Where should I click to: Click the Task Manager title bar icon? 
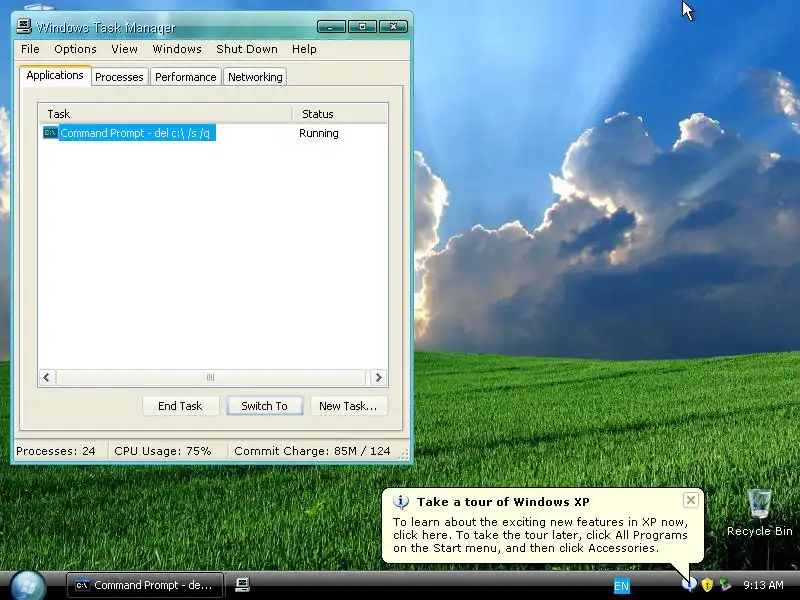click(x=23, y=26)
